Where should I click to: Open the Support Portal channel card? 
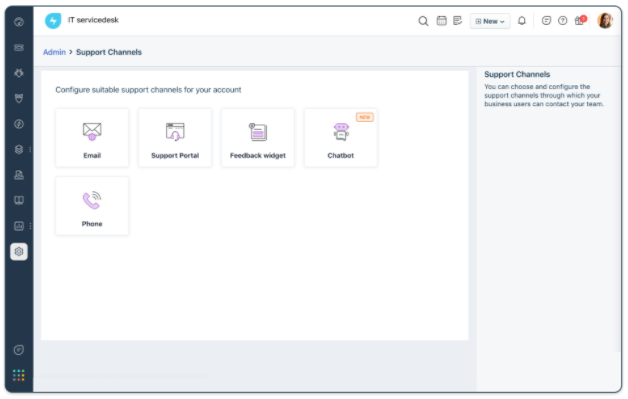pos(175,138)
